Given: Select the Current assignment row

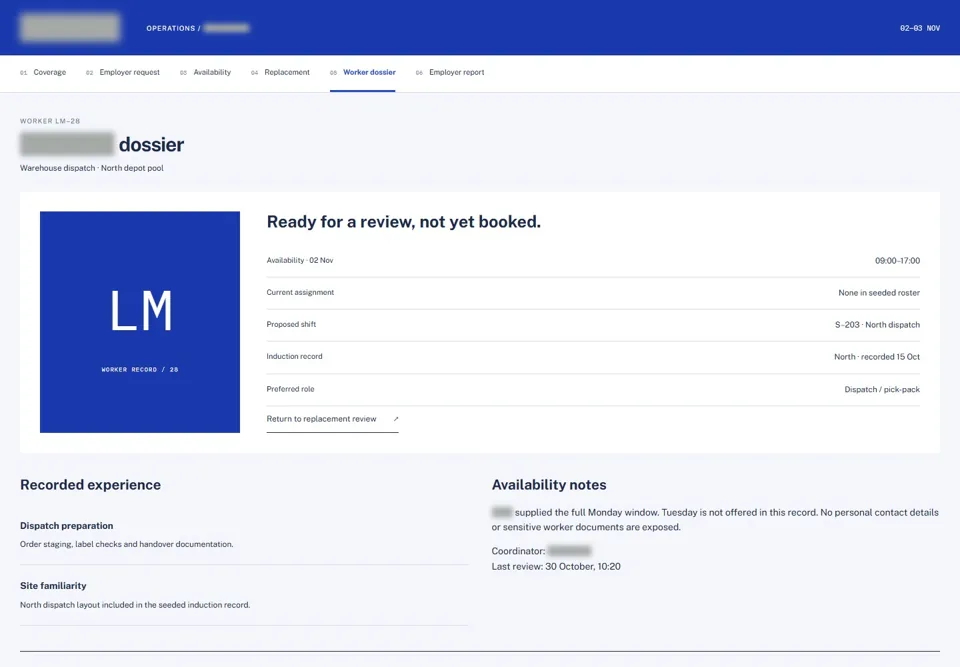Looking at the screenshot, I should coord(593,293).
